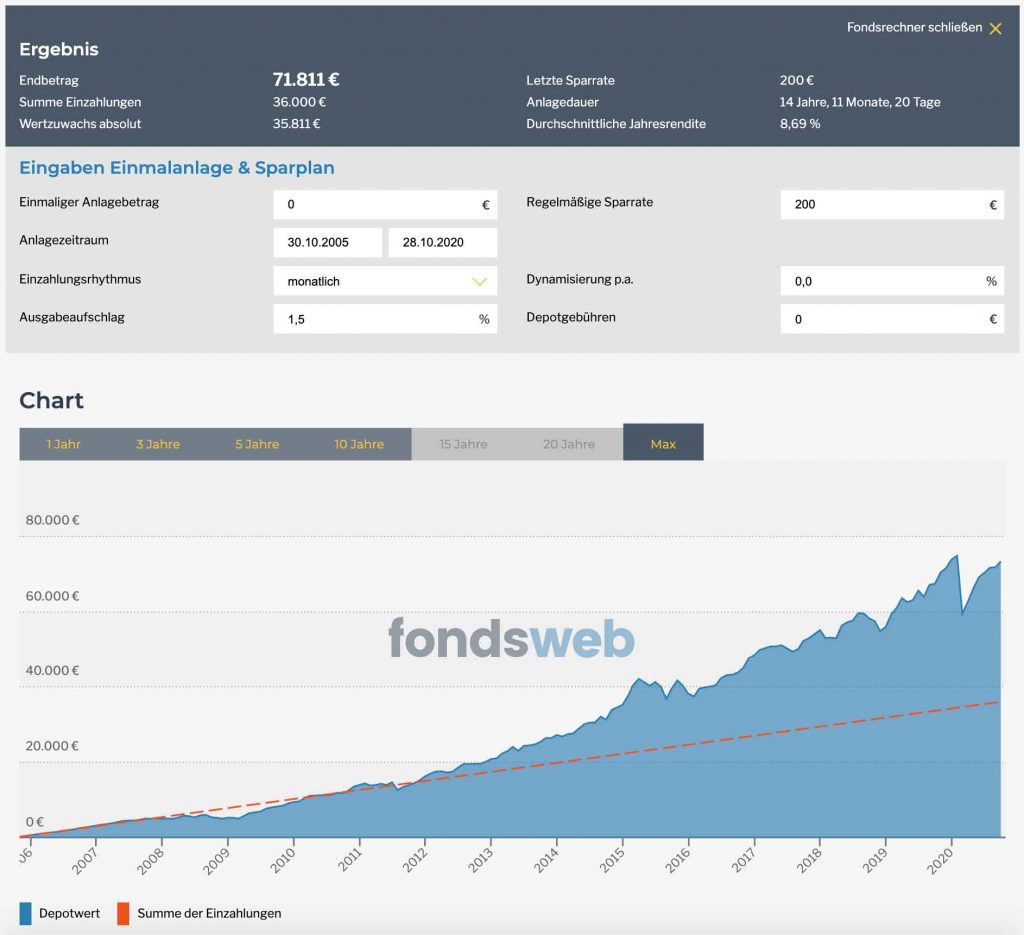
Task: Click the Summe Einzahlungen value 36.000 €
Action: (x=299, y=102)
